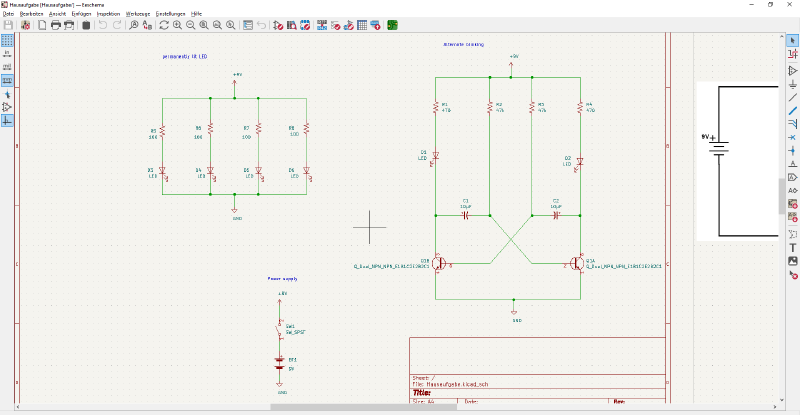Open the footprint editor
This screenshot has width=800, height=415.
(x=305, y=25)
